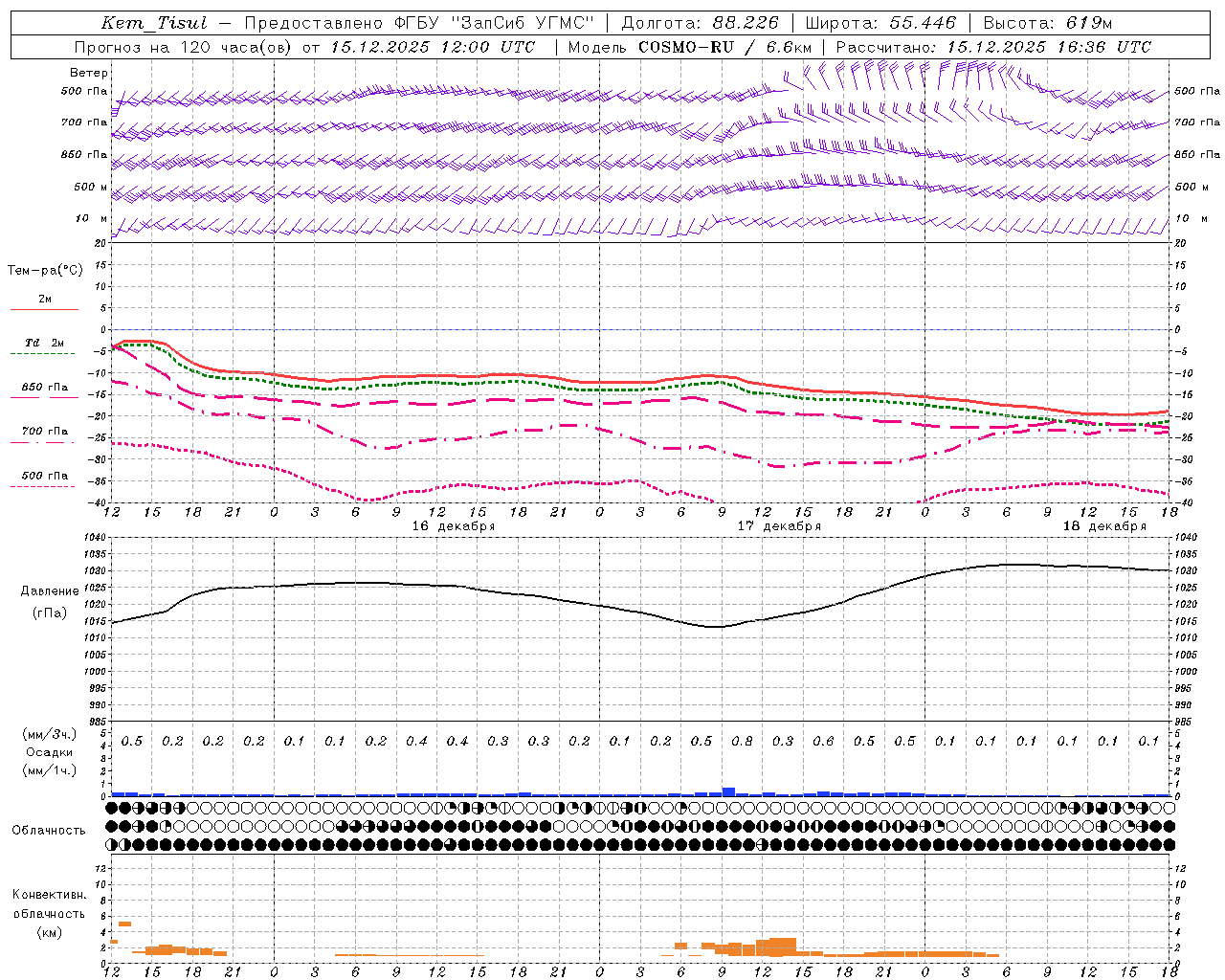Image resolution: width=1225 pixels, height=980 pixels.
Task: Click the forecast start time 15.12.2025 12:00 UTC
Action: coord(433,47)
